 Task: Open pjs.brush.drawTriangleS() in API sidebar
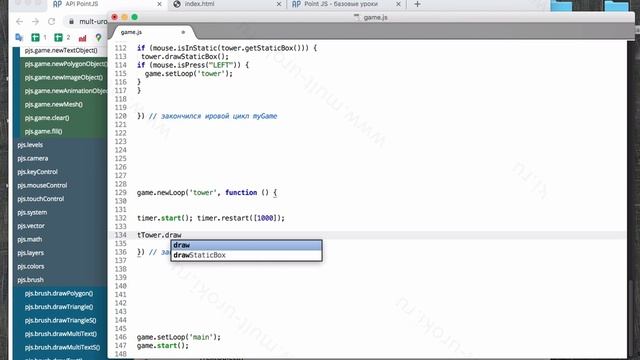coord(60,320)
